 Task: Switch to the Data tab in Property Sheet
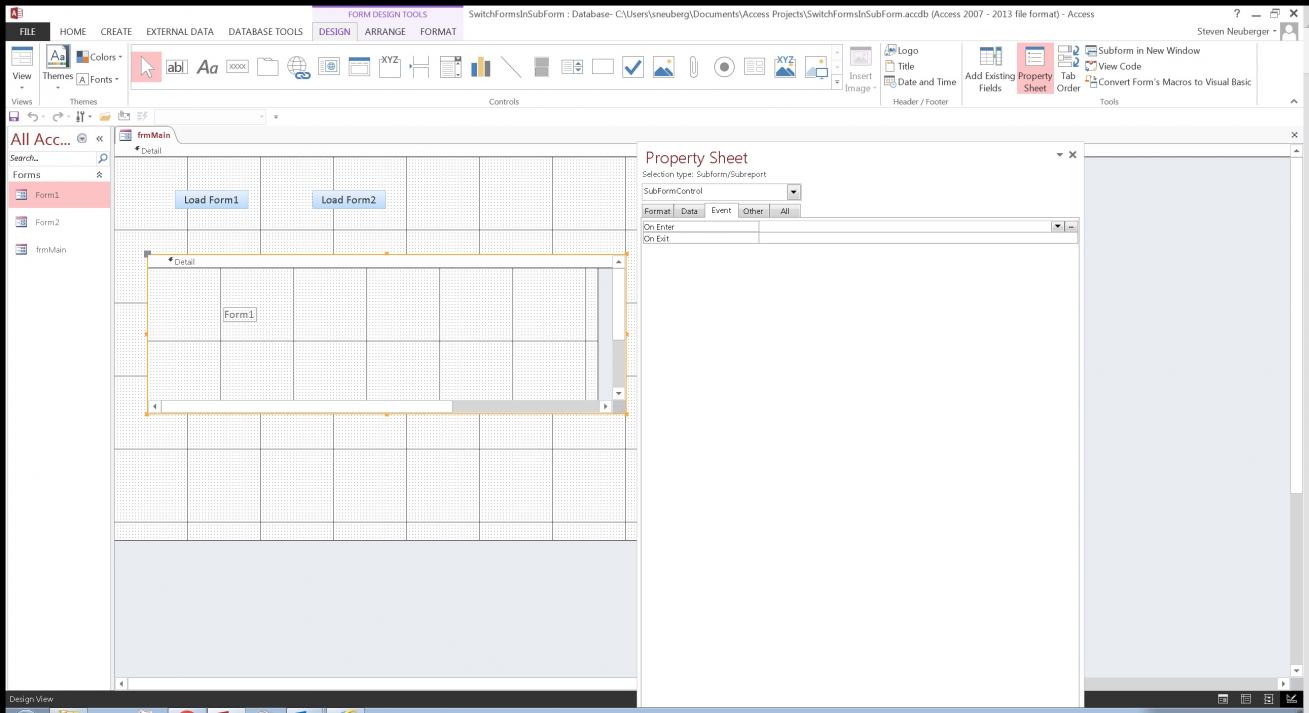coord(689,211)
